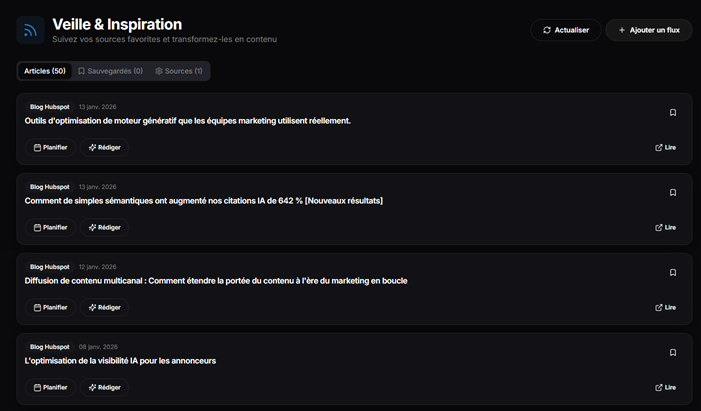Bookmark the 'Outils d'optimisation de moteur génératif' article
The height and width of the screenshot is (411, 701).
pyautogui.click(x=672, y=113)
